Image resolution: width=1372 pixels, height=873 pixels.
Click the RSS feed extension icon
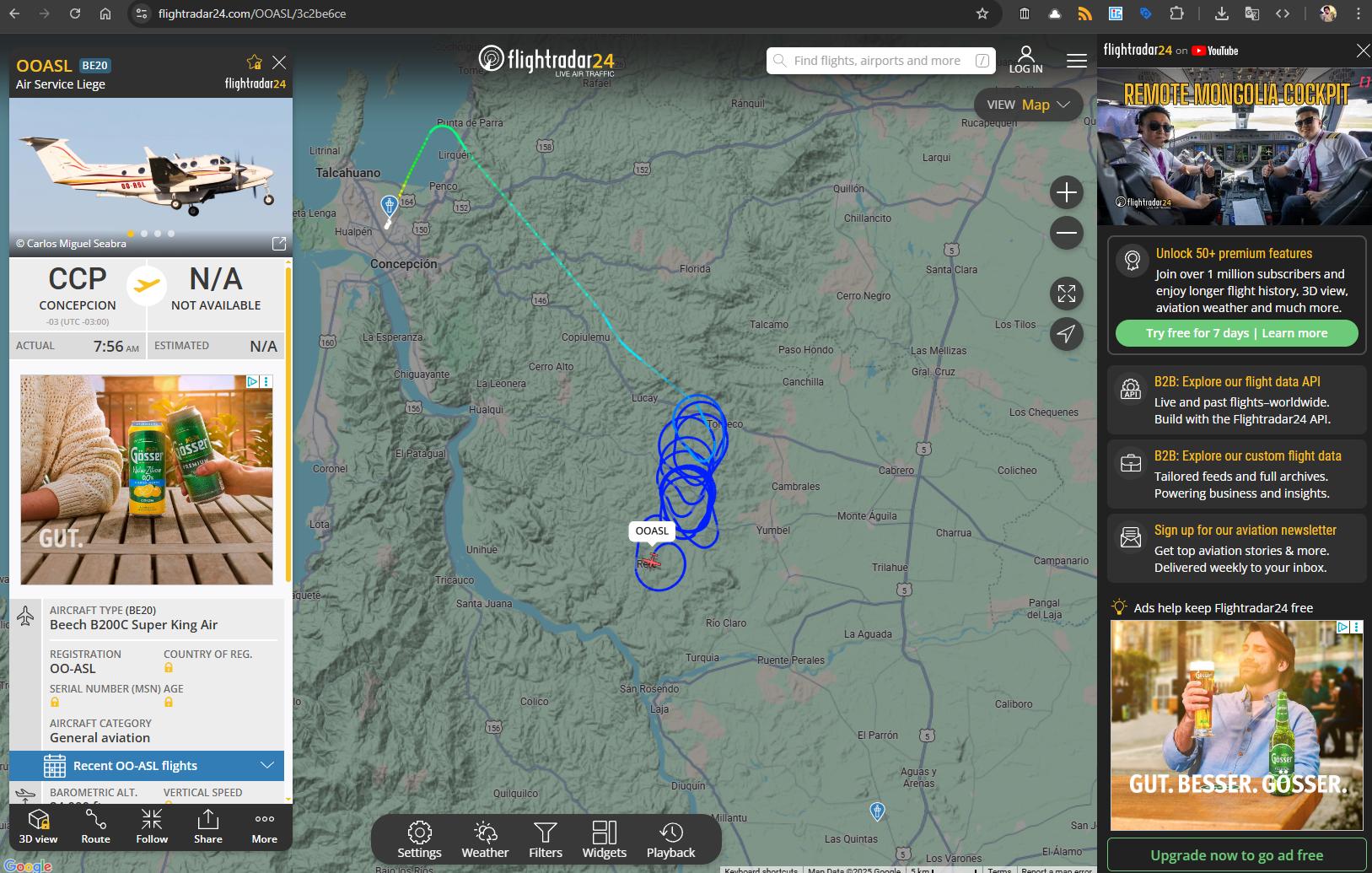tap(1085, 13)
